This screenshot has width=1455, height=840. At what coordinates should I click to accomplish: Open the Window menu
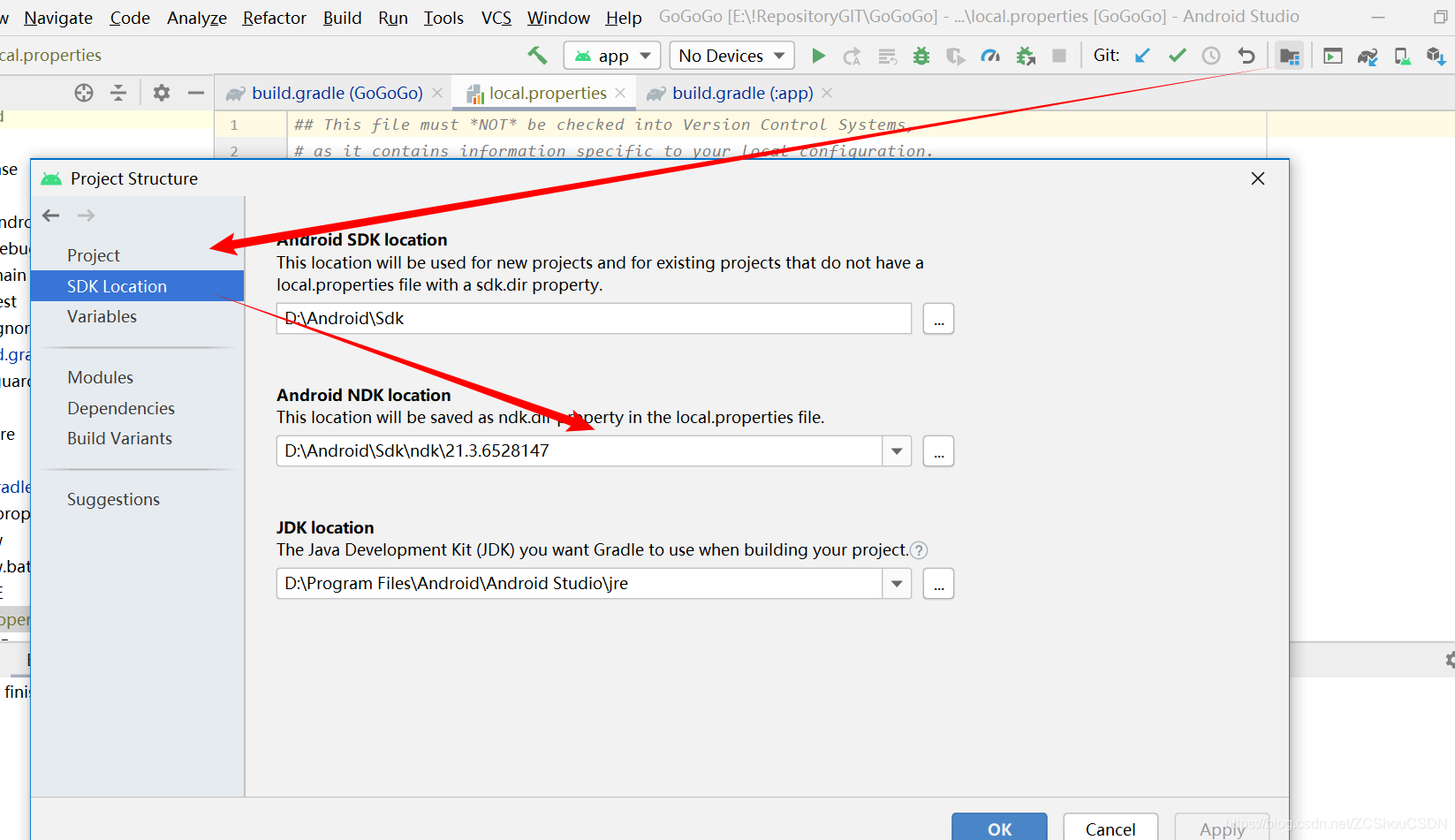click(x=558, y=18)
